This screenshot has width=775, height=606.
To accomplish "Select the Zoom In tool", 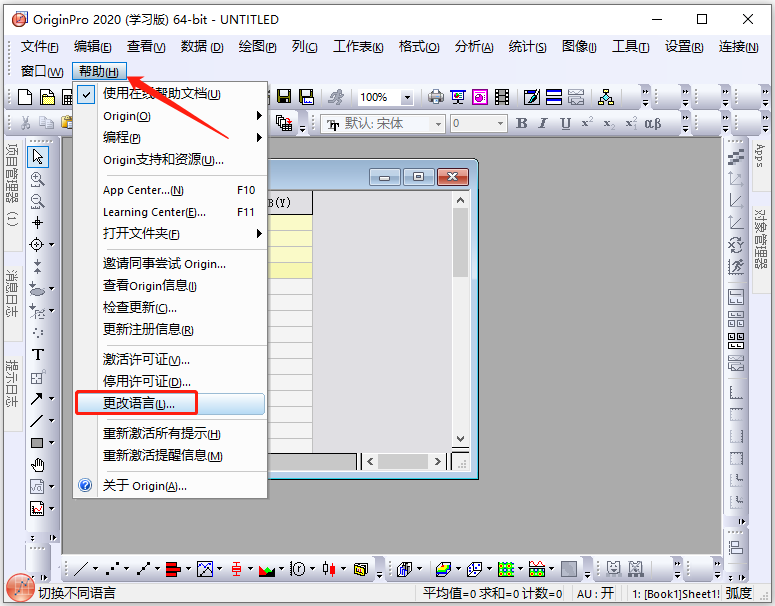I will (38, 179).
